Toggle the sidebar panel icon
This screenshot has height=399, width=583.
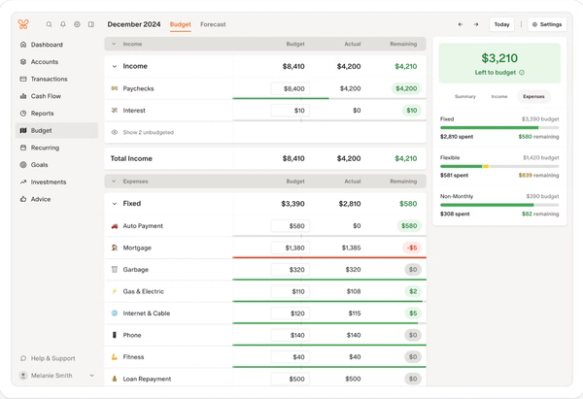pos(91,24)
